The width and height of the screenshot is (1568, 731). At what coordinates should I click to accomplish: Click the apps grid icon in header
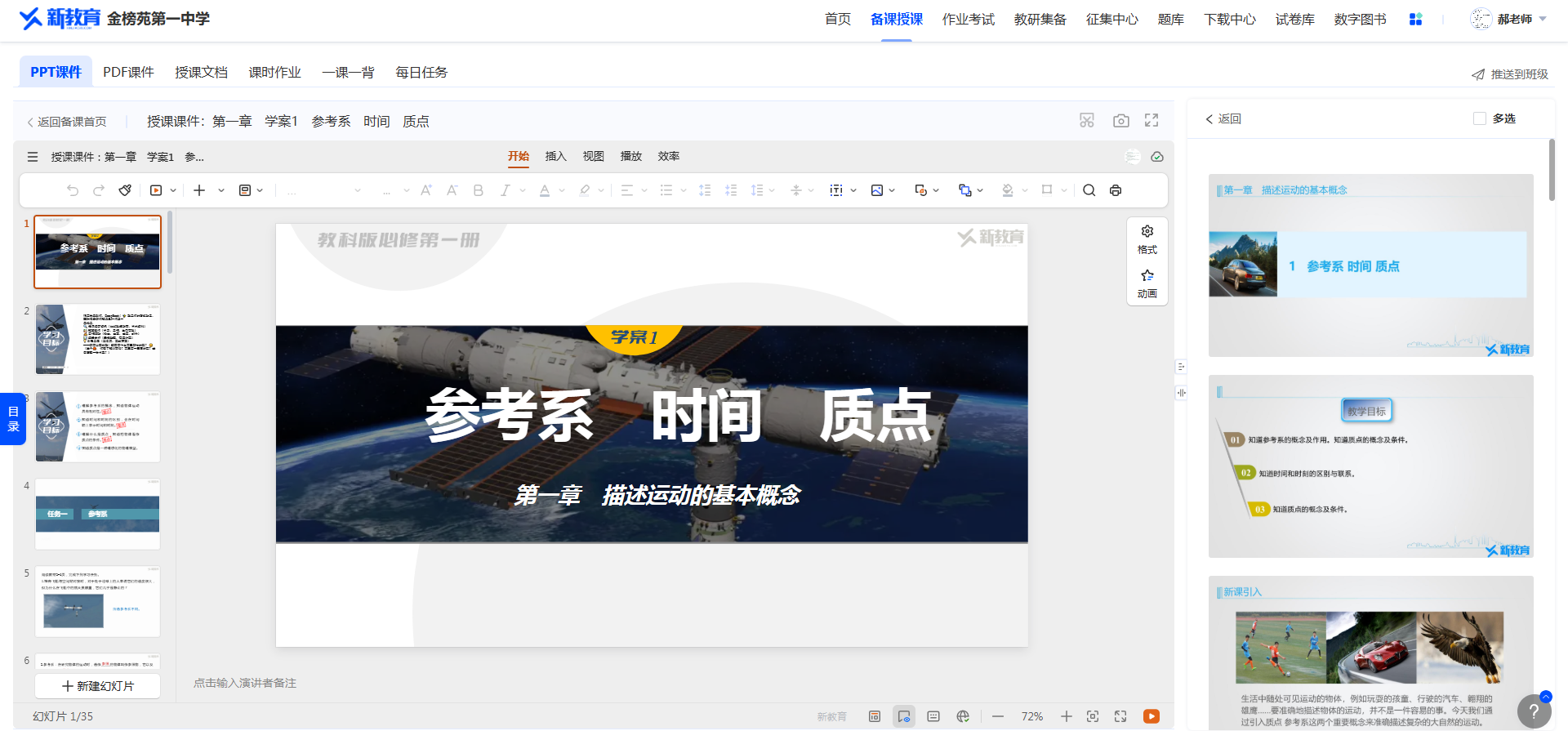(x=1416, y=19)
